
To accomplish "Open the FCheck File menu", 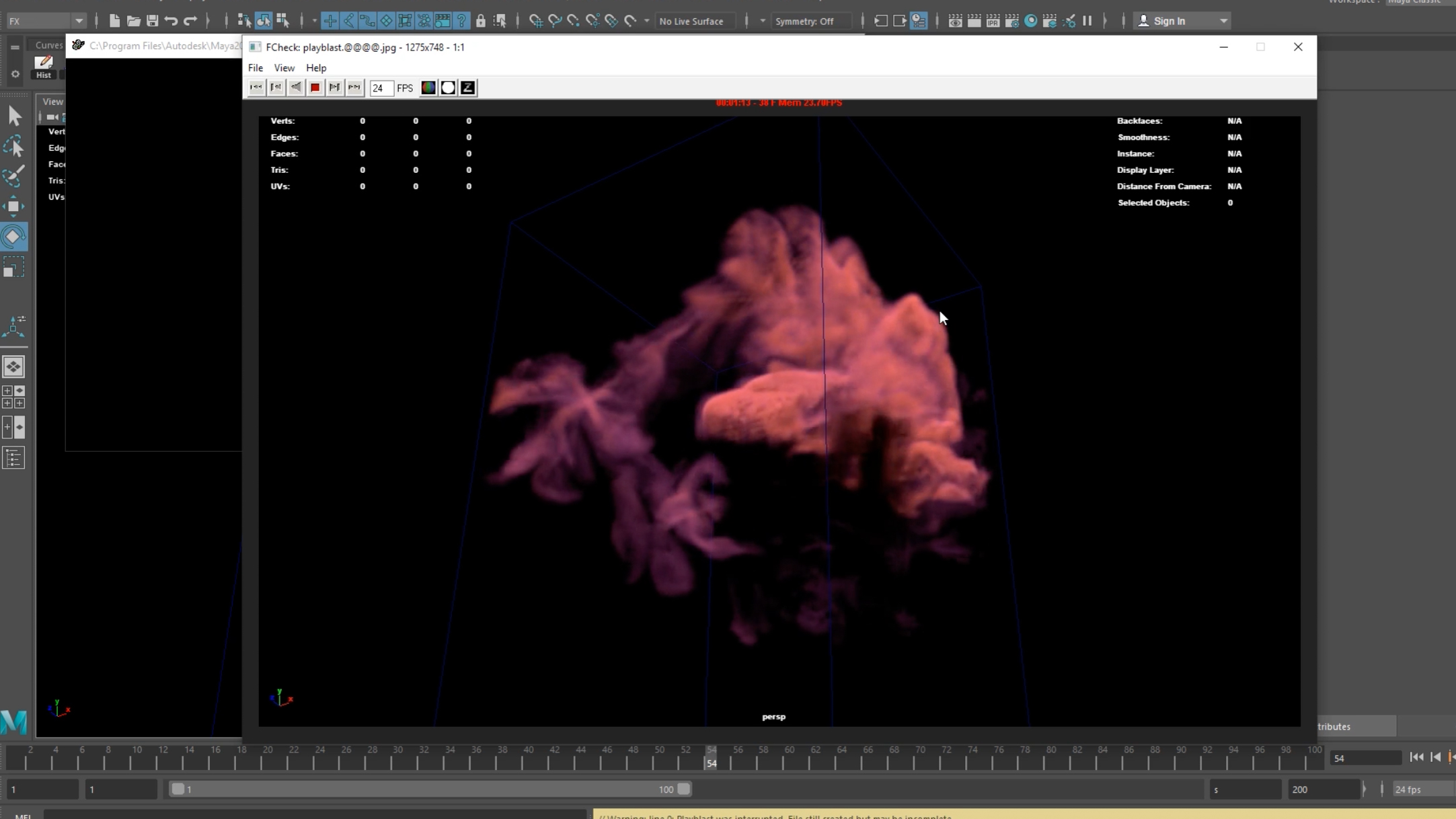I will (255, 68).
